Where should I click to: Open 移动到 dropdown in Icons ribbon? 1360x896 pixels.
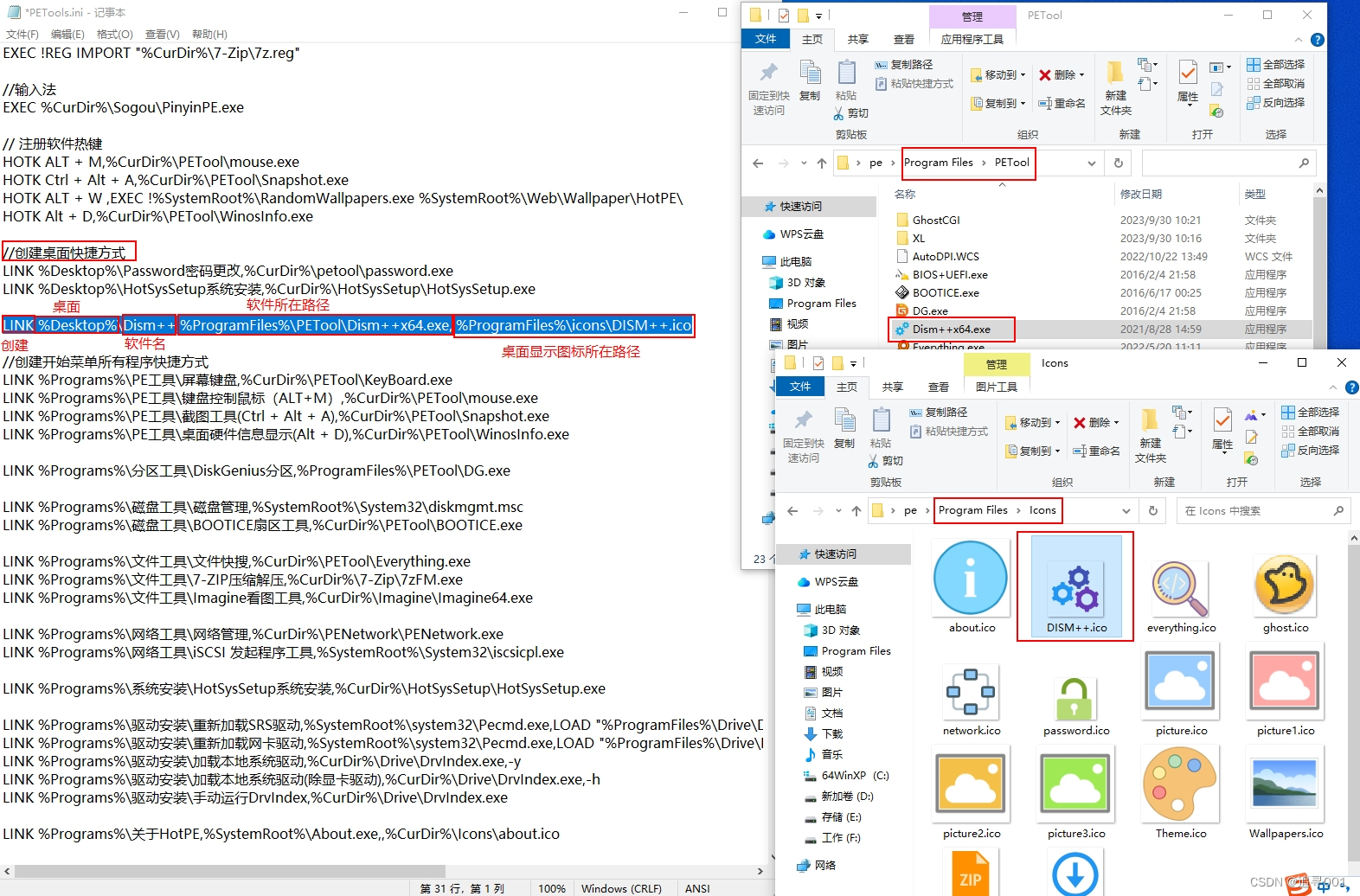click(1033, 423)
